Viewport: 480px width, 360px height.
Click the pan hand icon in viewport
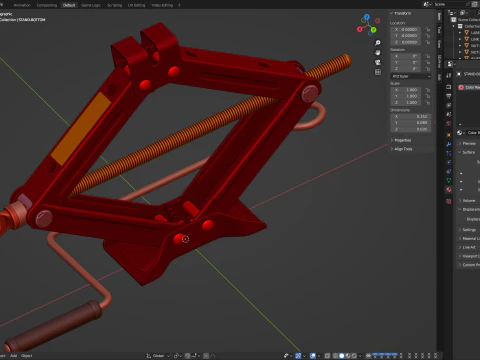click(378, 53)
